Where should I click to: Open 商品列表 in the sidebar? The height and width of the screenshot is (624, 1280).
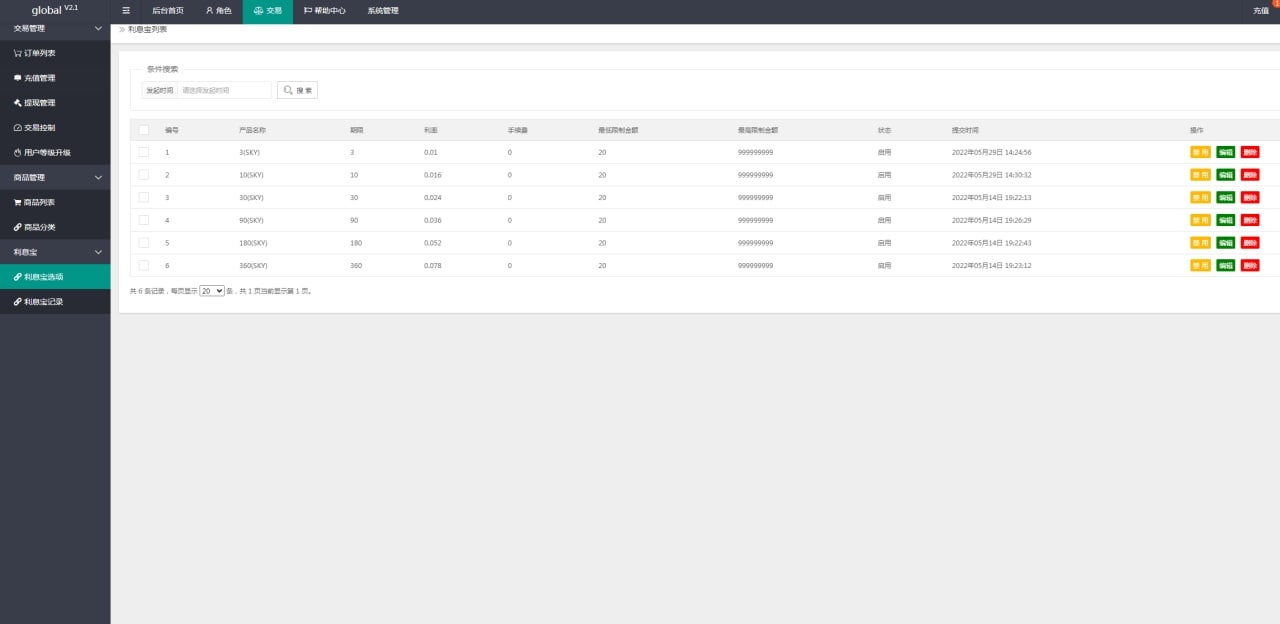click(40, 202)
